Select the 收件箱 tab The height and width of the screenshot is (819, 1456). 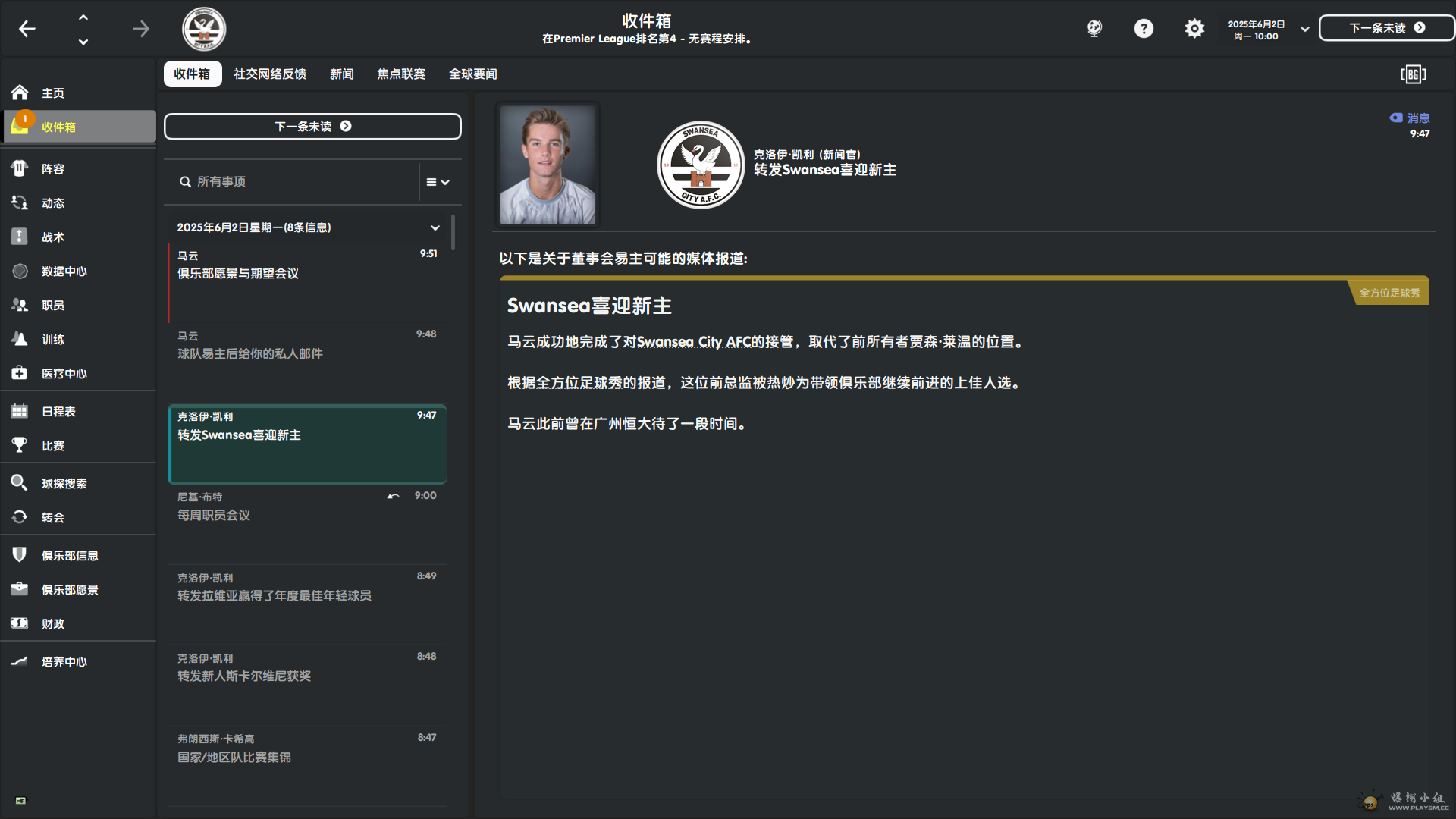(192, 74)
